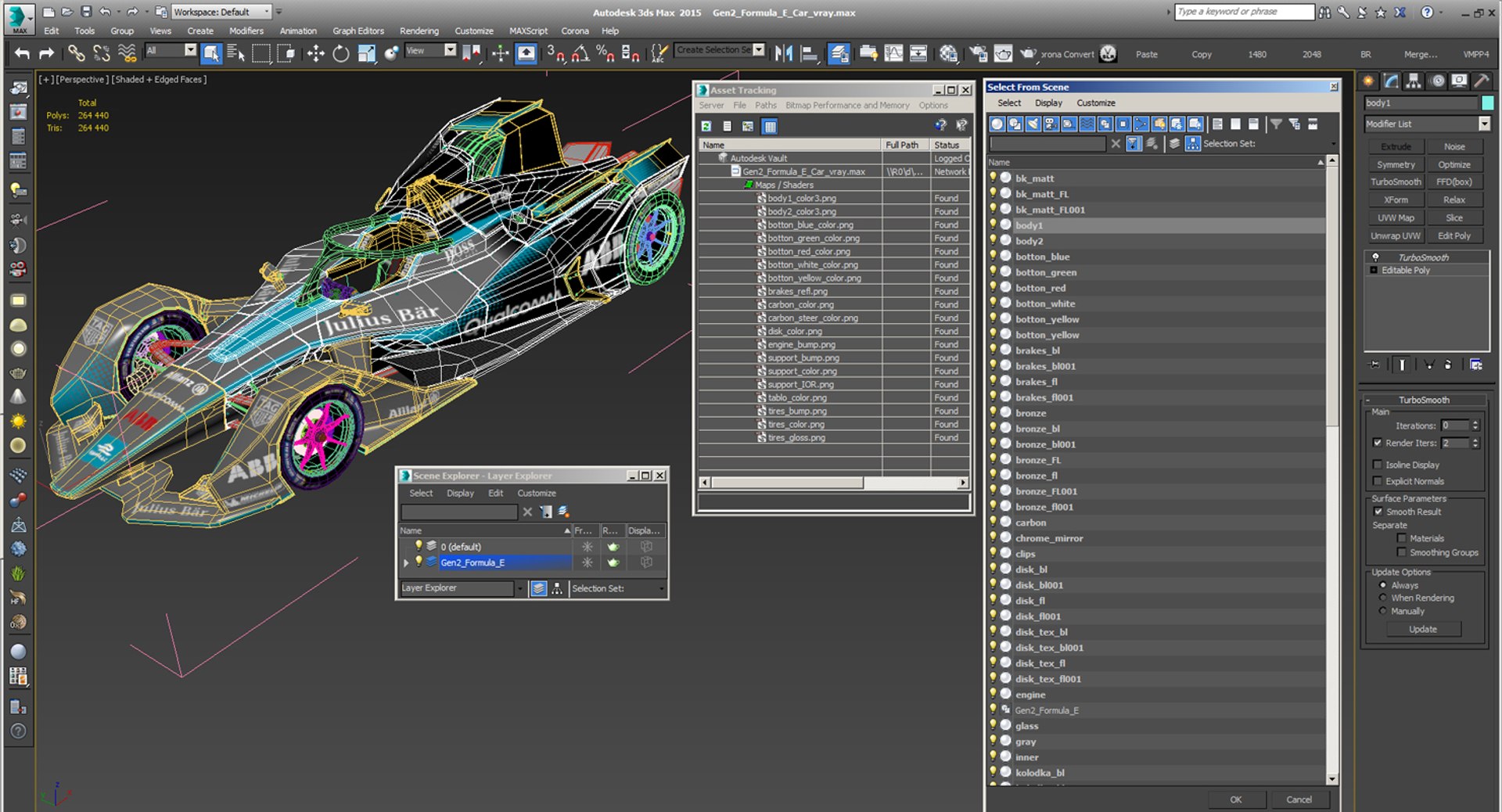Click the Redo arrow in main toolbar

click(46, 53)
